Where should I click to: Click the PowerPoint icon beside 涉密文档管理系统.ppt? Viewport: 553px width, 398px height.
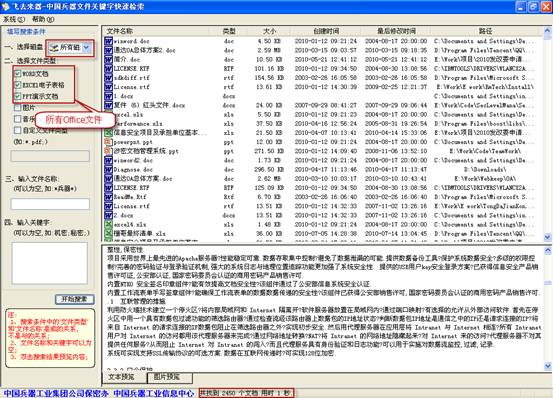click(108, 151)
